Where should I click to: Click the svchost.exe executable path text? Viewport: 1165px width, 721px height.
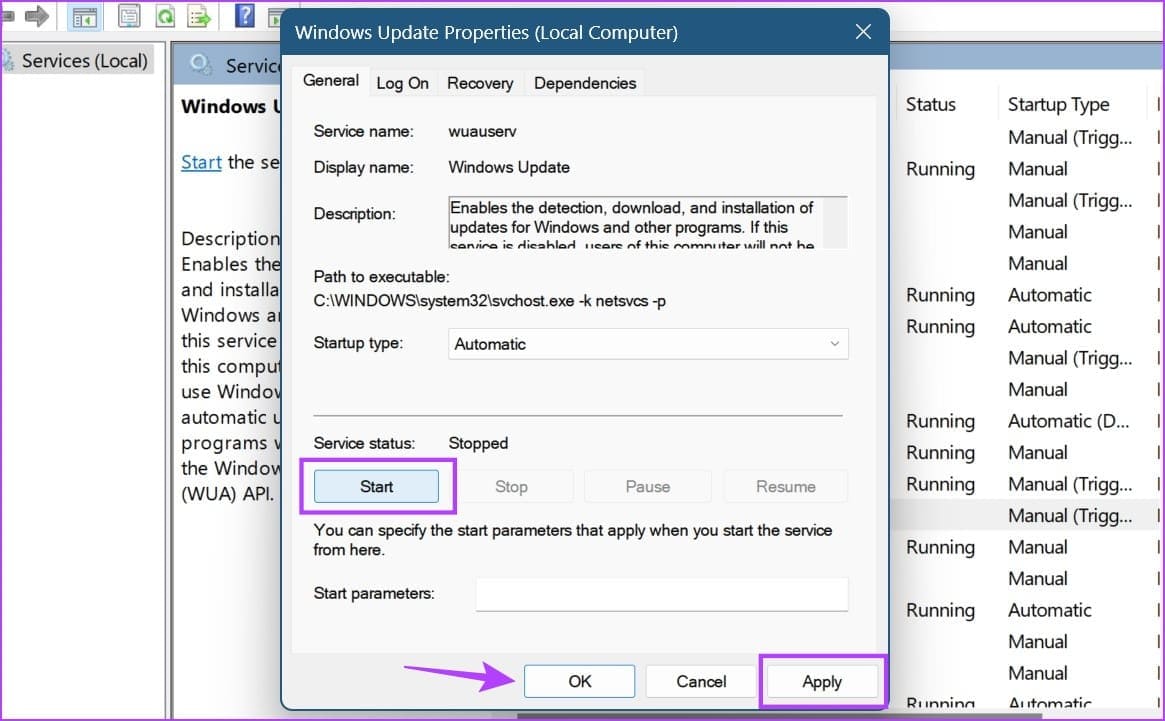[490, 301]
